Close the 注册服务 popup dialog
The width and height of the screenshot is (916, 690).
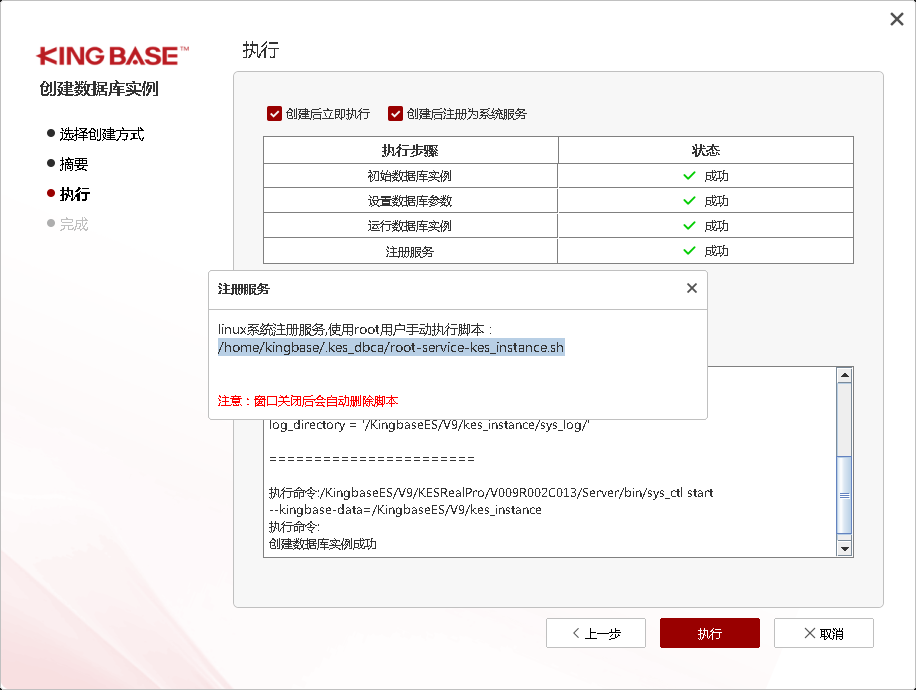[x=691, y=288]
